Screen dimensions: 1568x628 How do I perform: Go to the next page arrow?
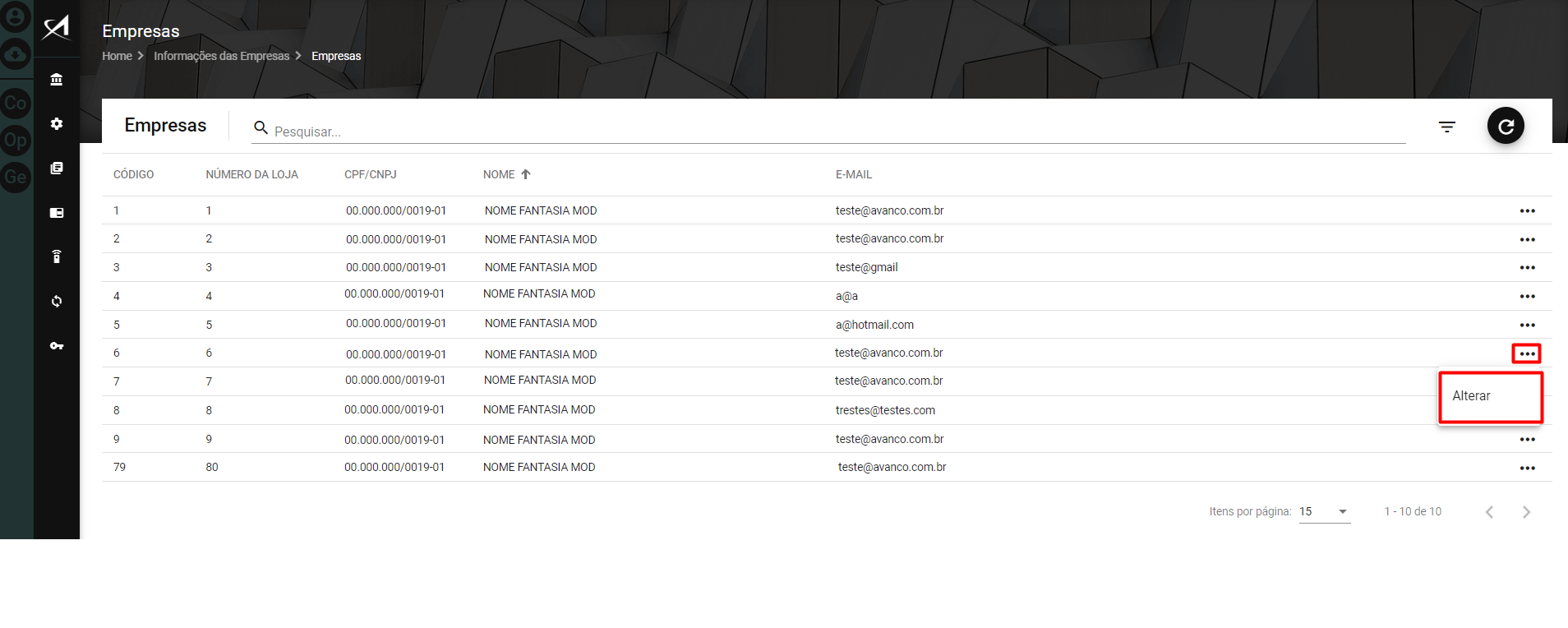(x=1526, y=512)
